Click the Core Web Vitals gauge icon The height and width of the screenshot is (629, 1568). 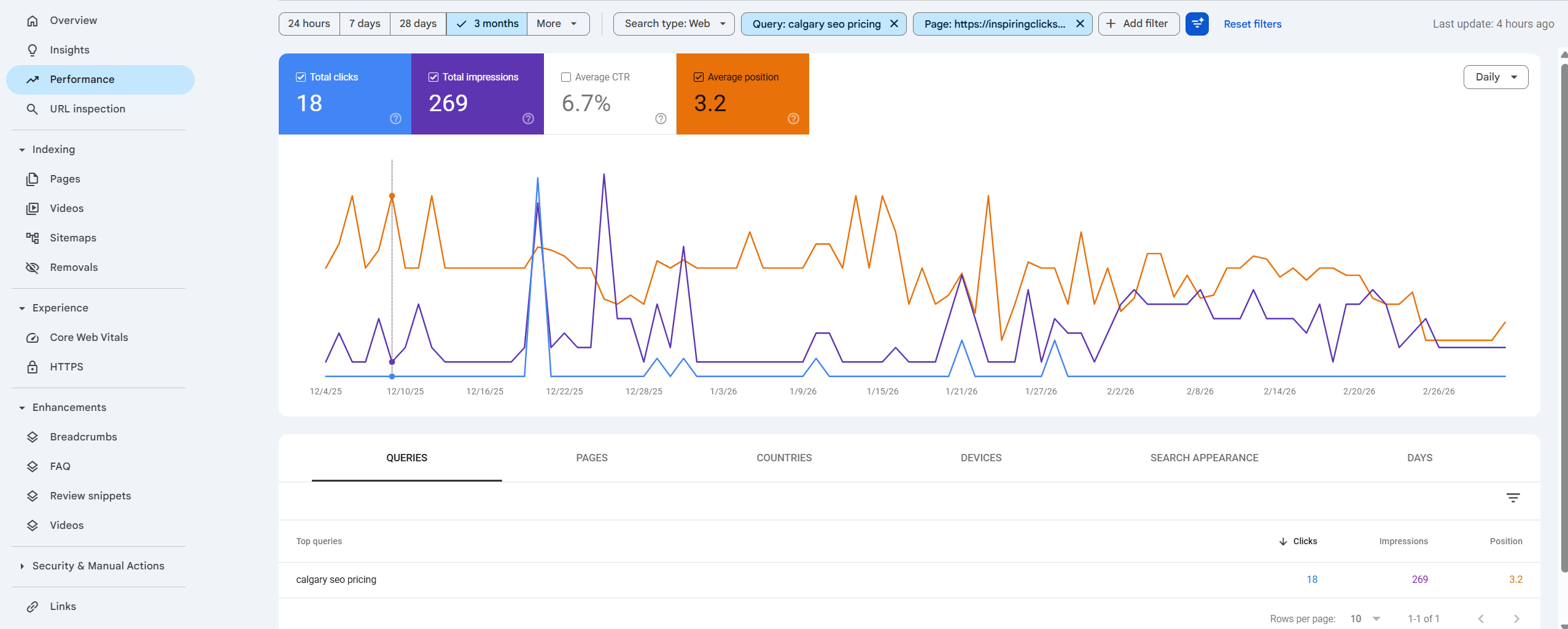(x=33, y=337)
